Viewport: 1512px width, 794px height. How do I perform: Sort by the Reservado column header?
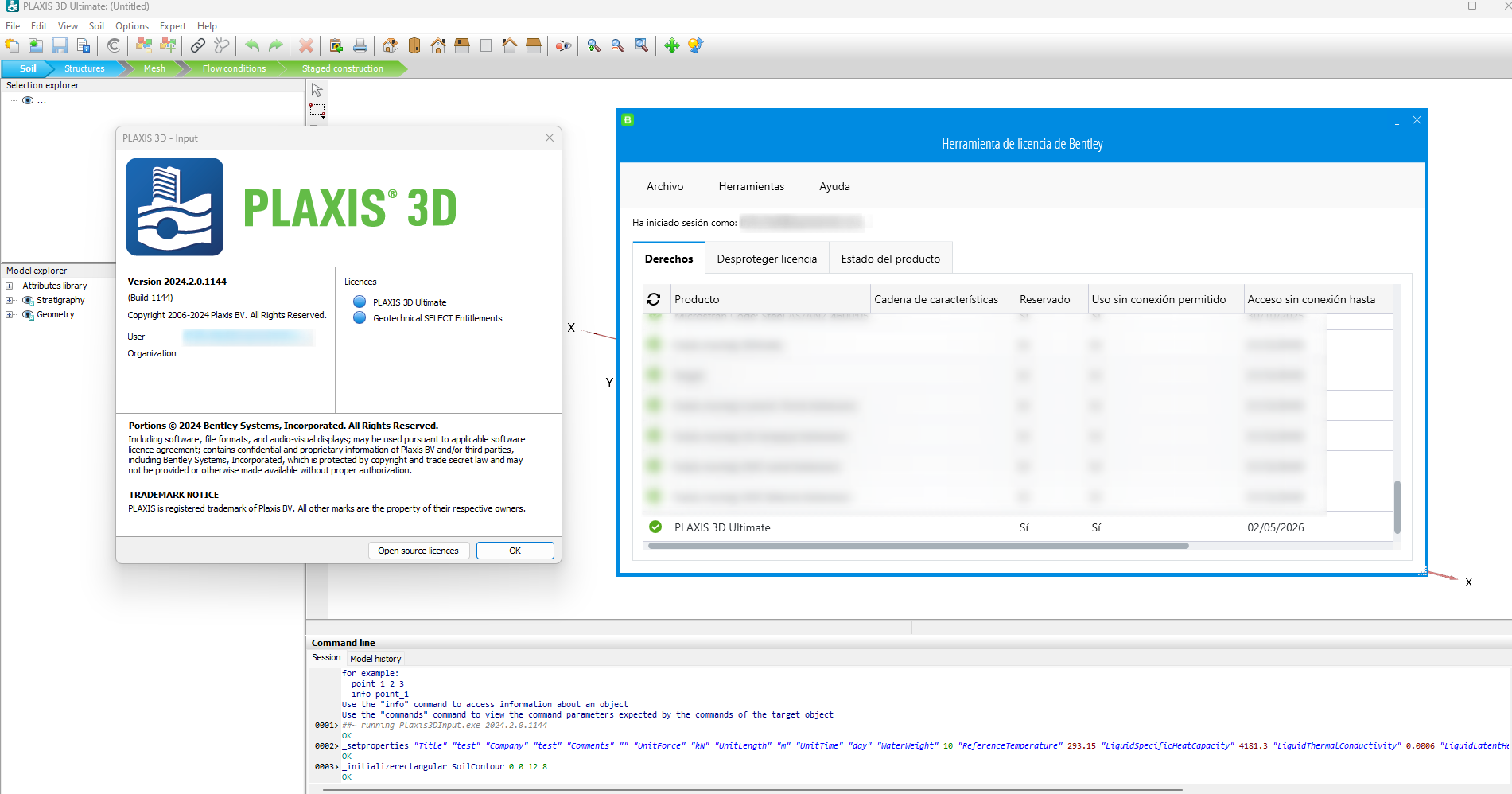(x=1051, y=299)
